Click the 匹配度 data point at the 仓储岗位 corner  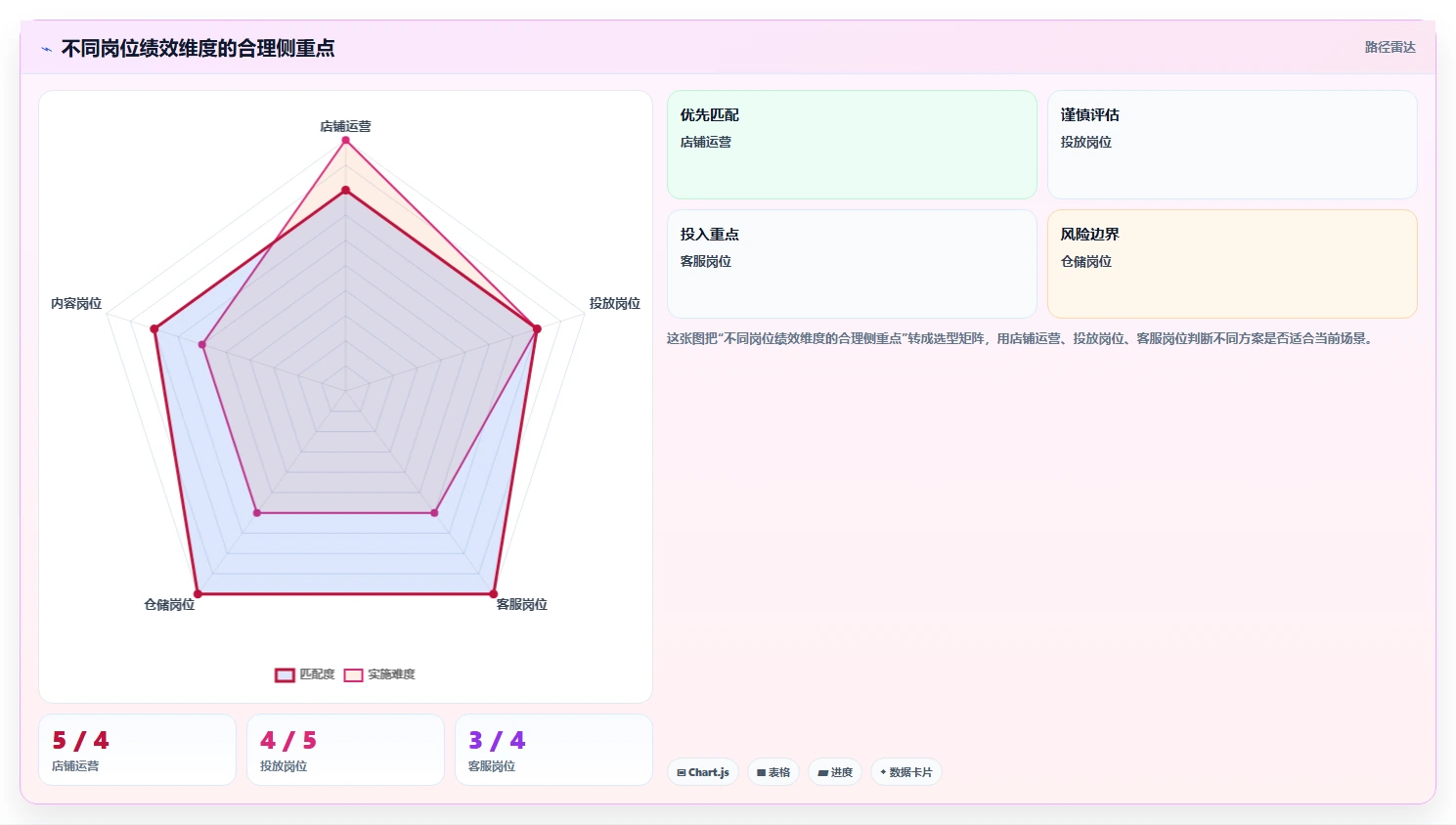point(198,593)
